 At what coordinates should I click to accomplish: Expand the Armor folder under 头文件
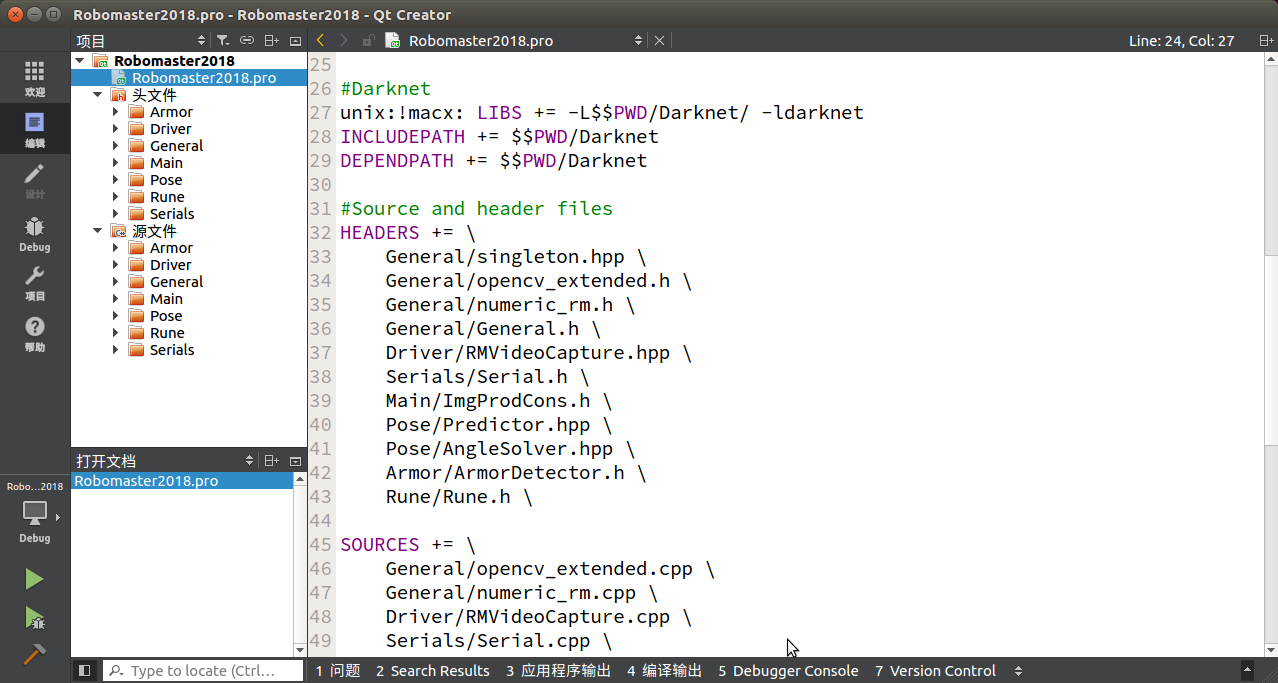pyautogui.click(x=116, y=112)
